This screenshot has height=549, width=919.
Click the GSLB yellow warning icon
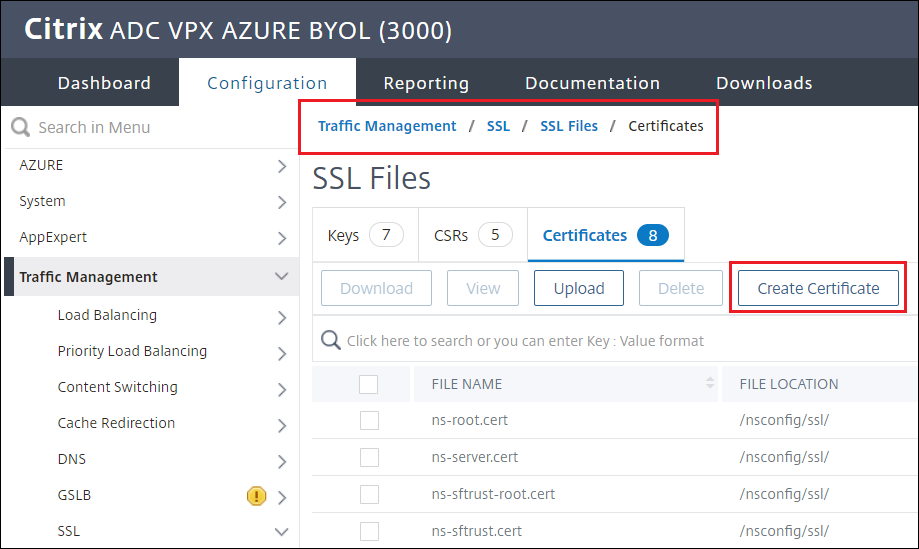pyautogui.click(x=257, y=495)
